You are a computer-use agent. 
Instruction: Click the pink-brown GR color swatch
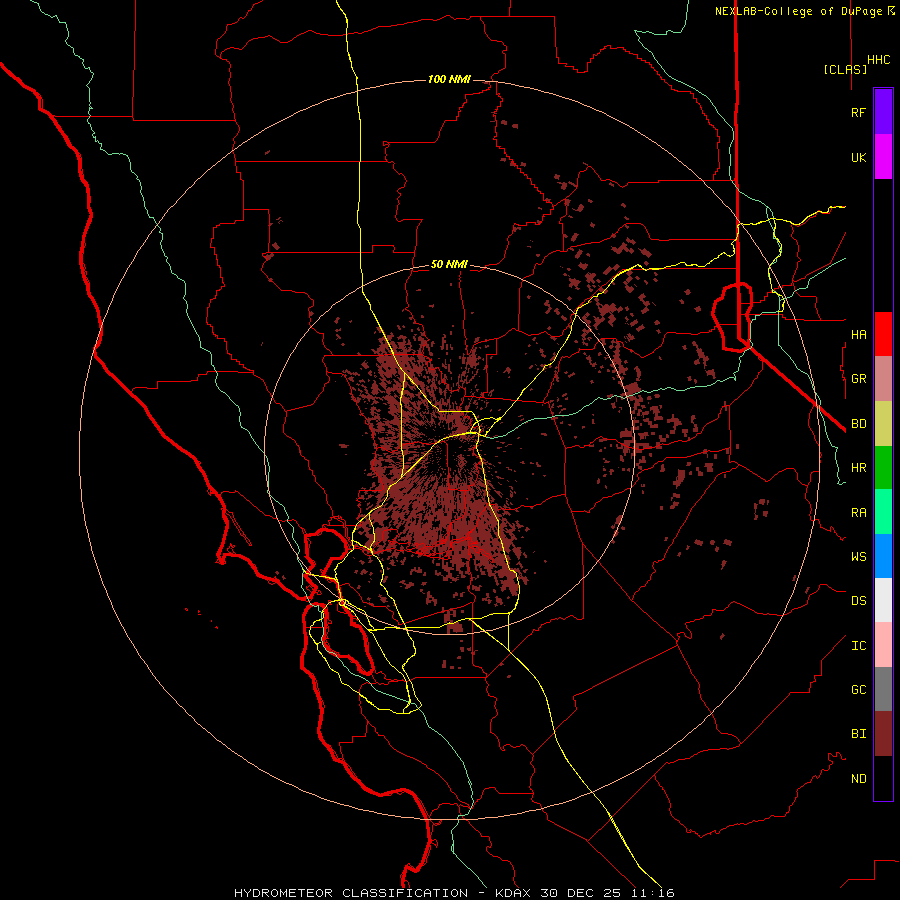tap(883, 379)
